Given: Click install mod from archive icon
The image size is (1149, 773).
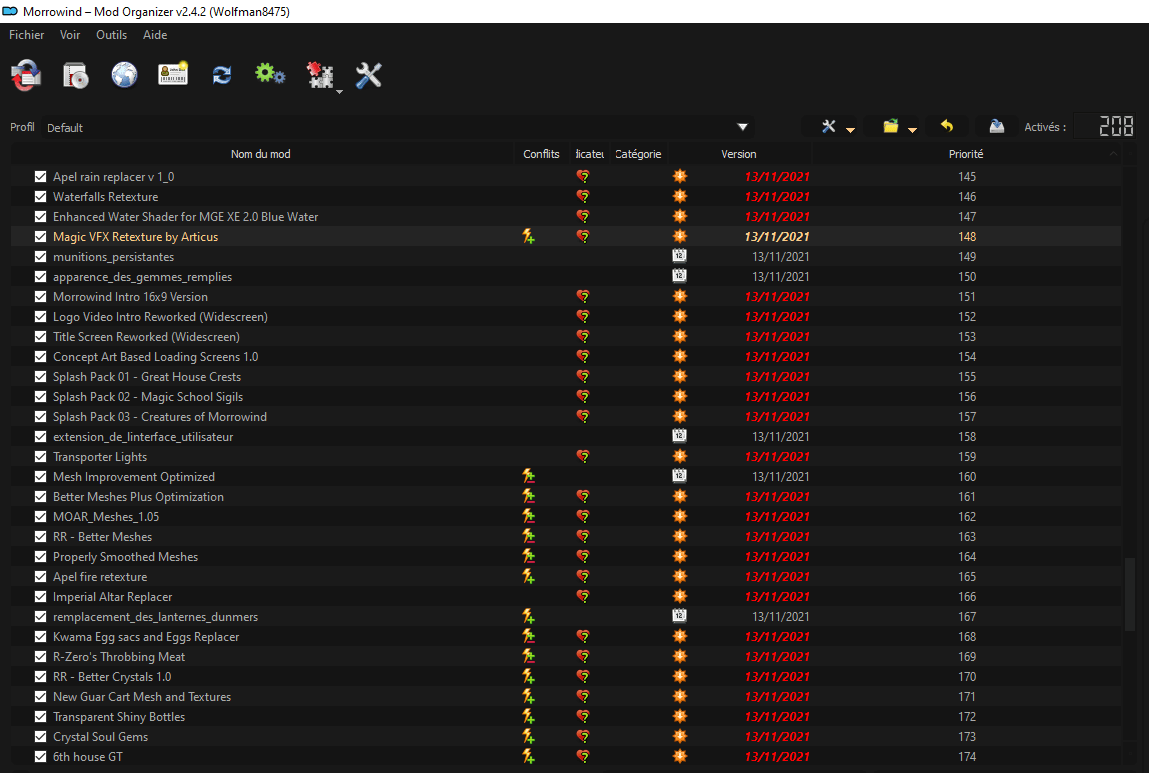Looking at the screenshot, I should [76, 75].
